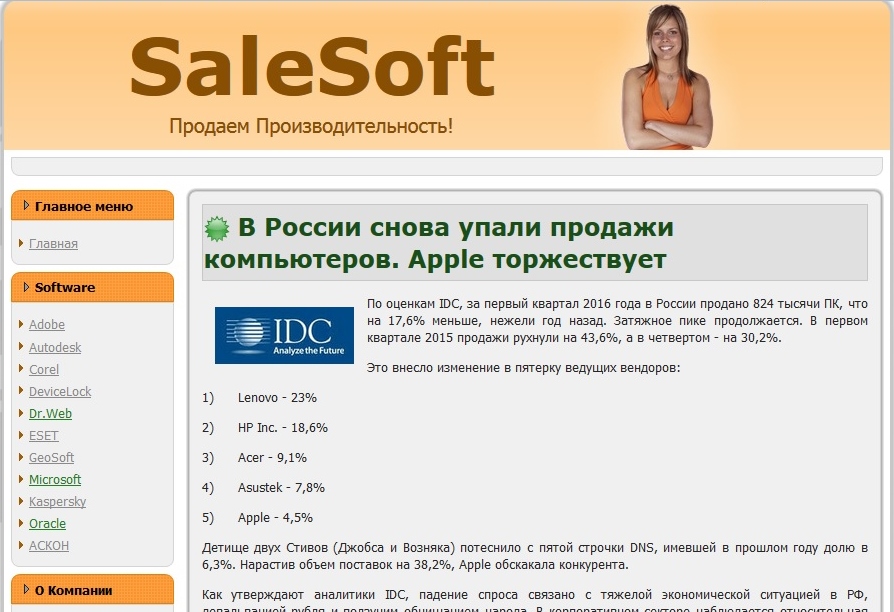Click the SaleSoft logo title
Viewport: 894px width, 612px height.
312,67
